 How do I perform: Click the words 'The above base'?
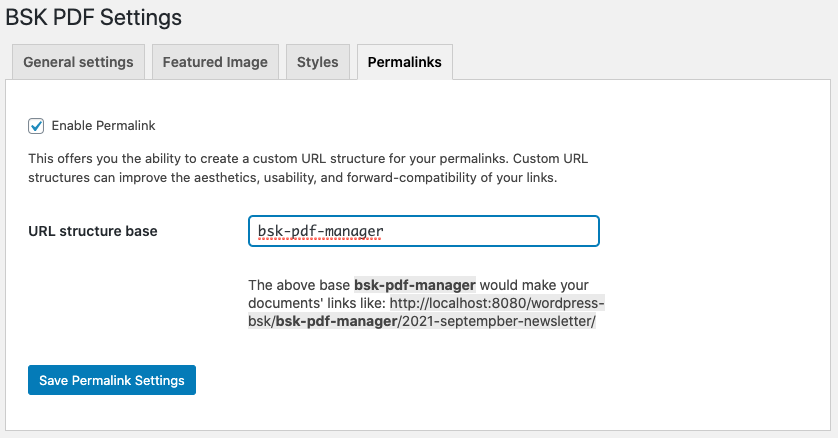point(299,285)
